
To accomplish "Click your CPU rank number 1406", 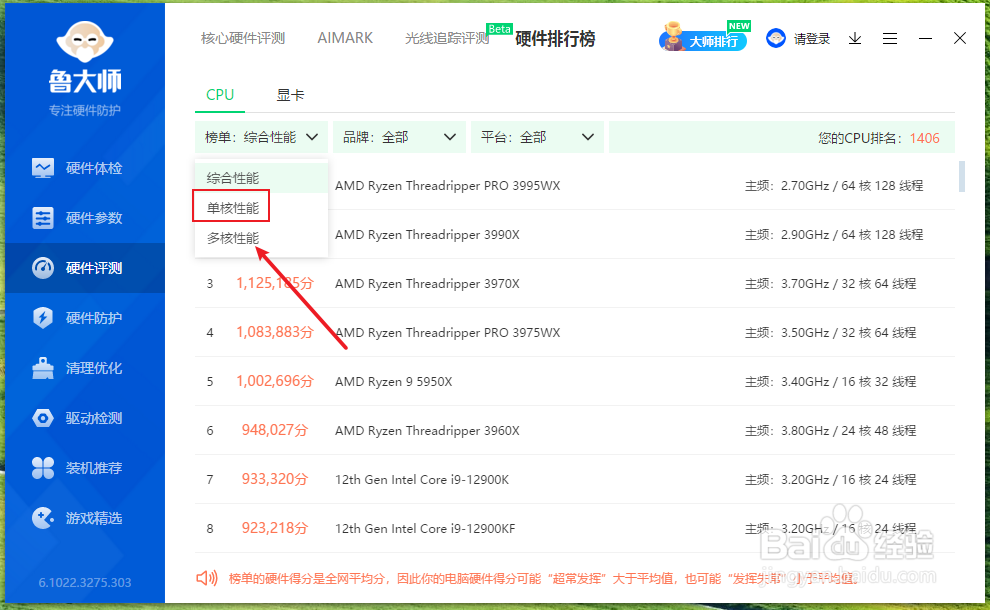I will pyautogui.click(x=924, y=138).
